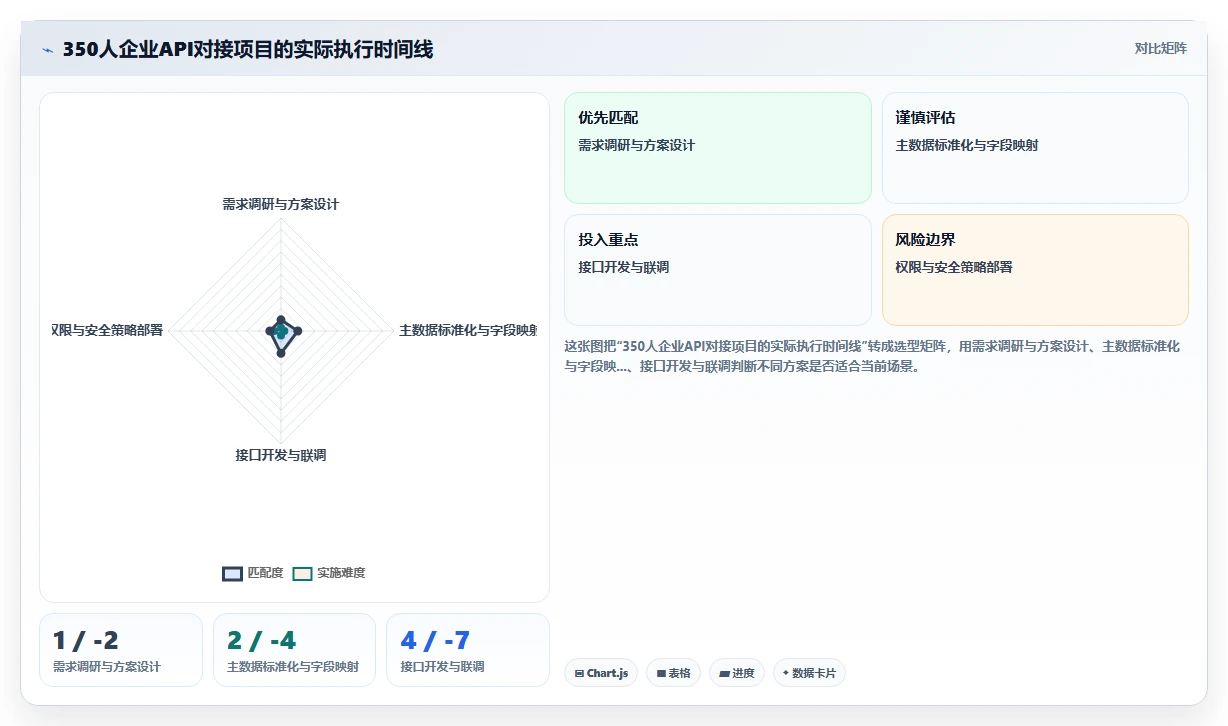Click the stat card showing 4 / -7
The image size is (1228, 726).
click(468, 650)
